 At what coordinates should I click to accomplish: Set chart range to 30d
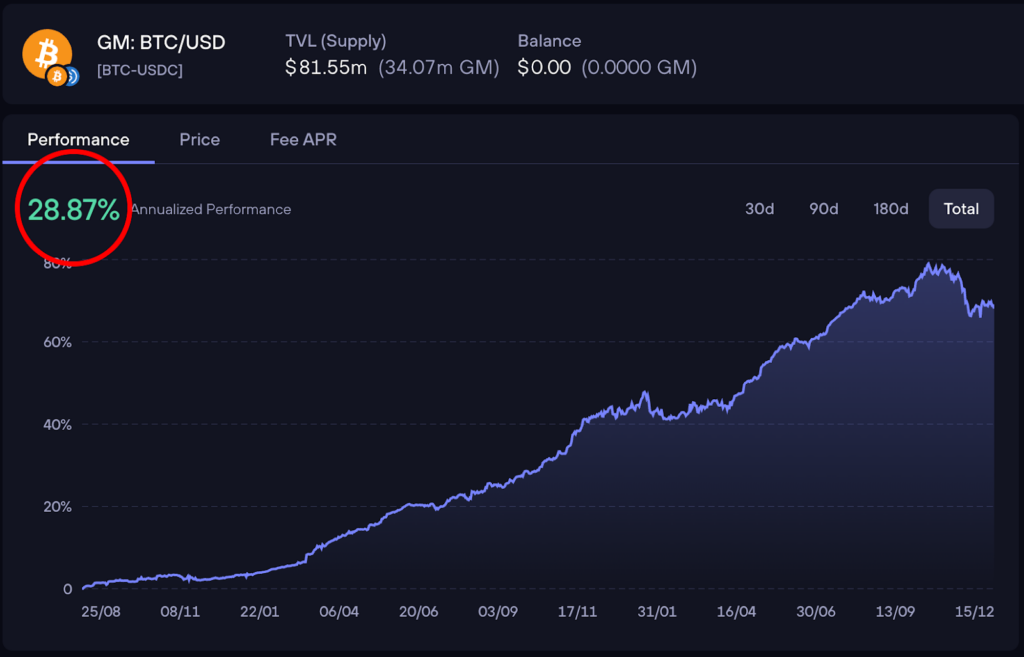[759, 209]
